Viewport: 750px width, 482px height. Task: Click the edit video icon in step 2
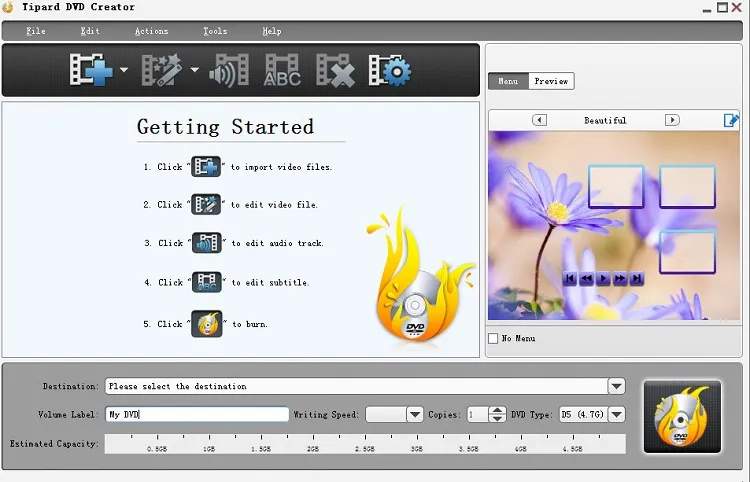[x=206, y=205]
